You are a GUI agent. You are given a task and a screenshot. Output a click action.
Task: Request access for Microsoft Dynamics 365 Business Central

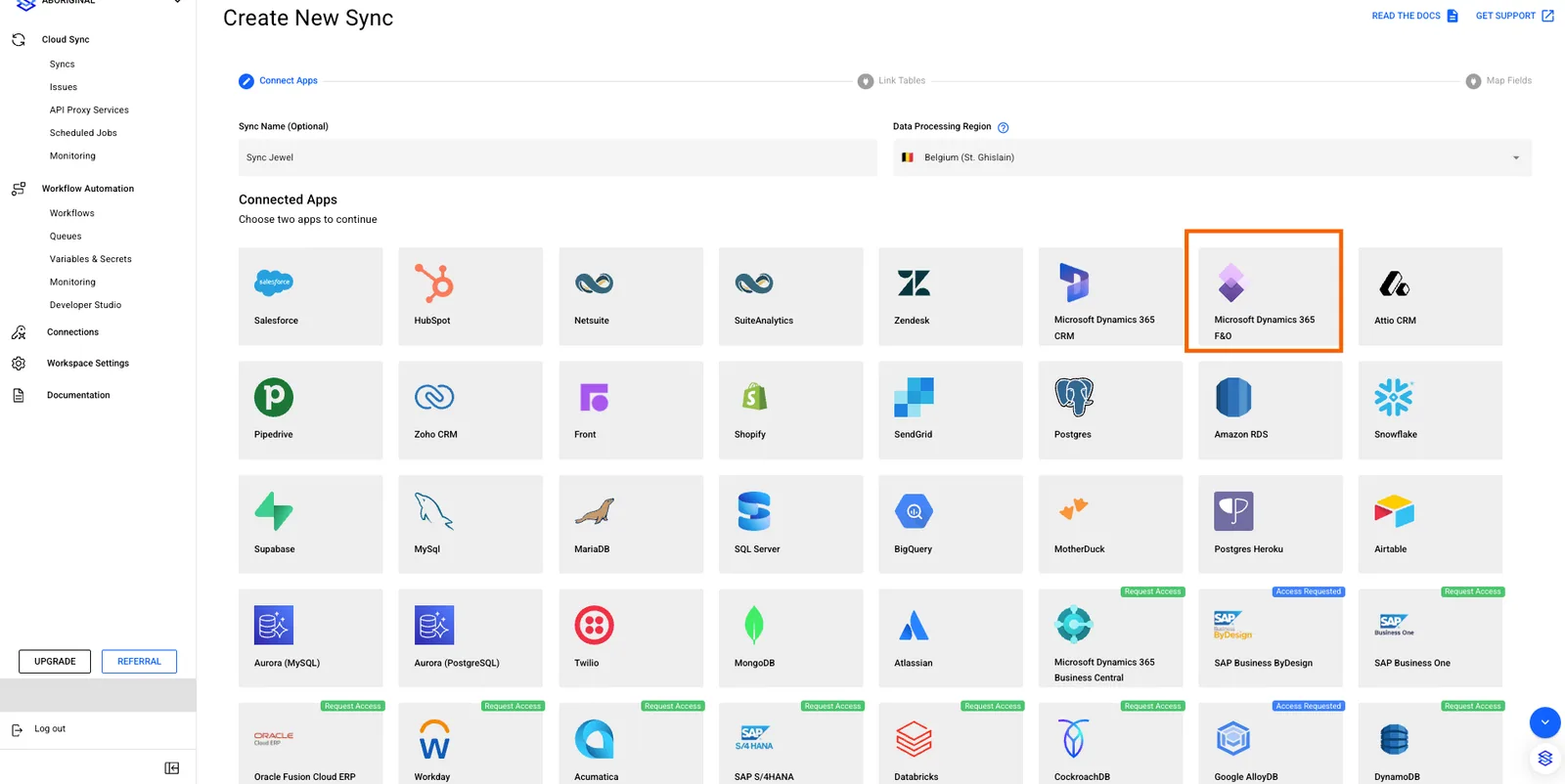(1152, 591)
